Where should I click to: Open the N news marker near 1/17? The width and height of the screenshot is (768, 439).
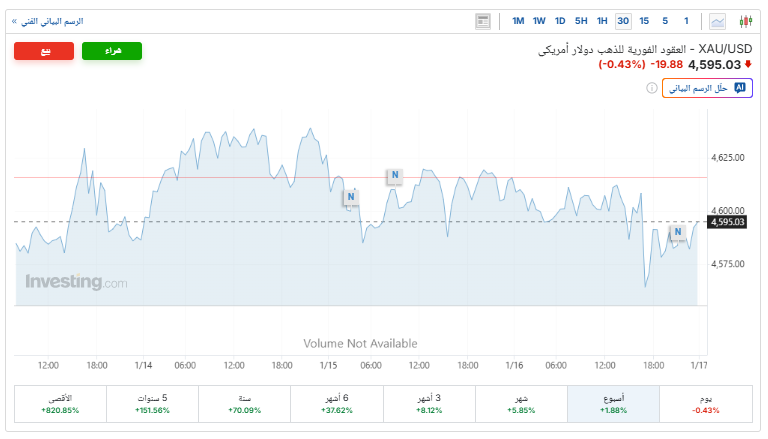click(678, 232)
